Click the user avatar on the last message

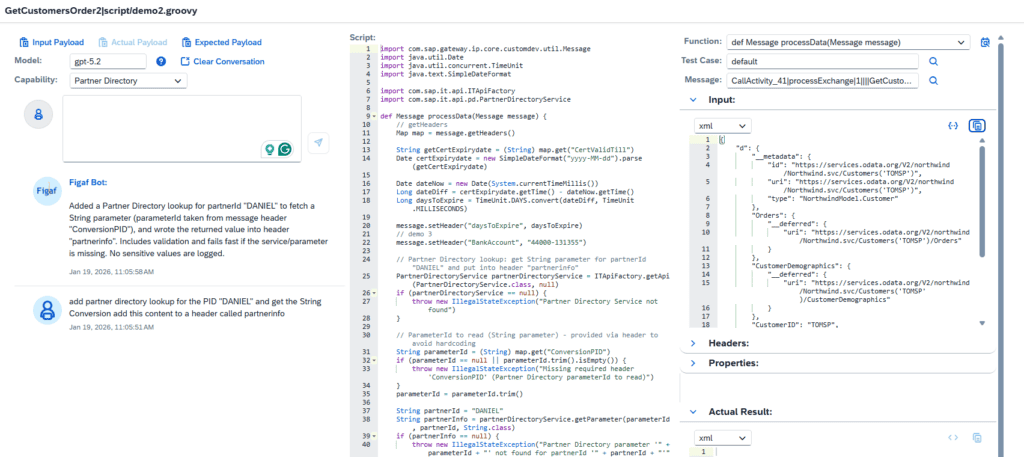pos(47,311)
